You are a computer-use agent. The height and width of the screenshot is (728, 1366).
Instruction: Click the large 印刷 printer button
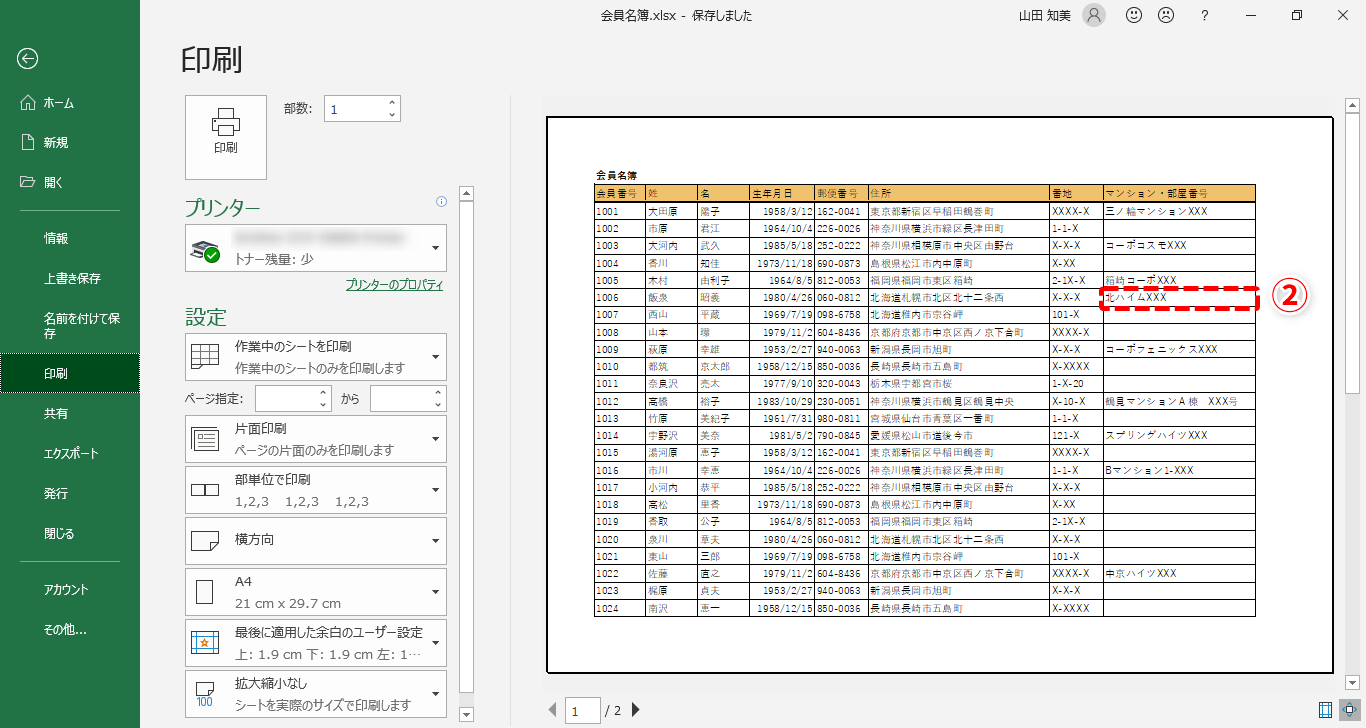[226, 137]
